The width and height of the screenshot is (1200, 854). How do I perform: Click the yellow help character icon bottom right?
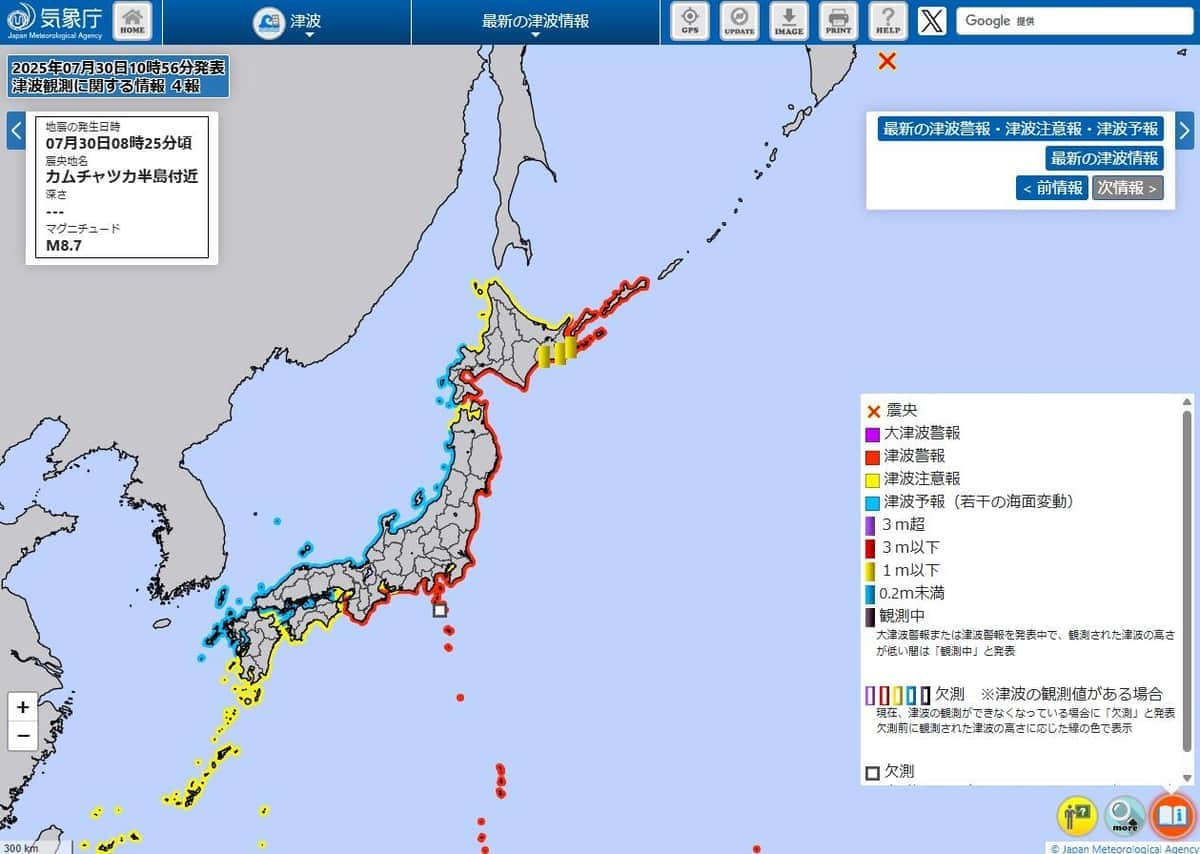(1077, 816)
